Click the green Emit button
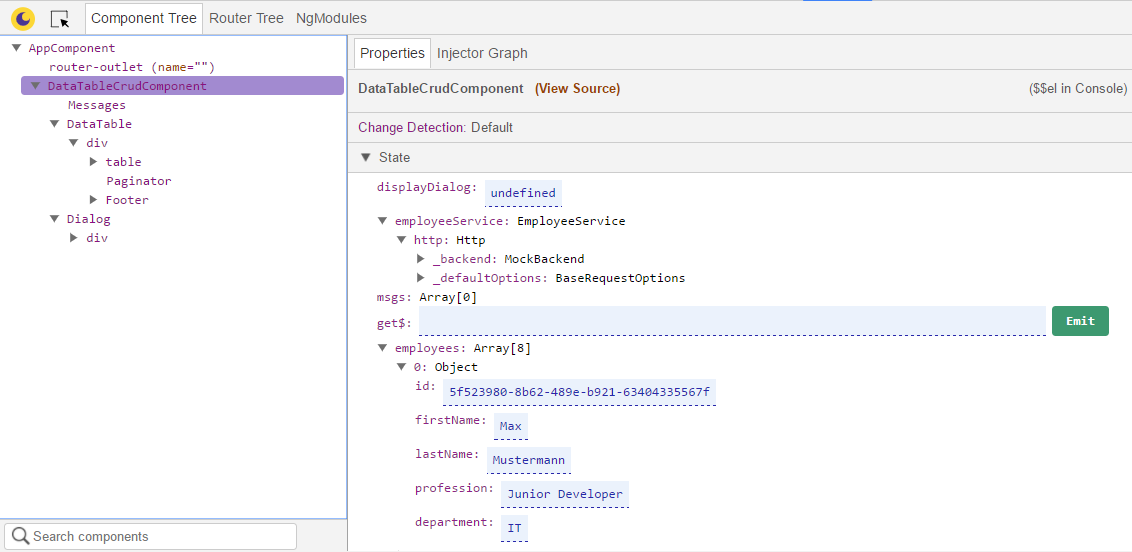The height and width of the screenshot is (552, 1132). click(x=1080, y=321)
